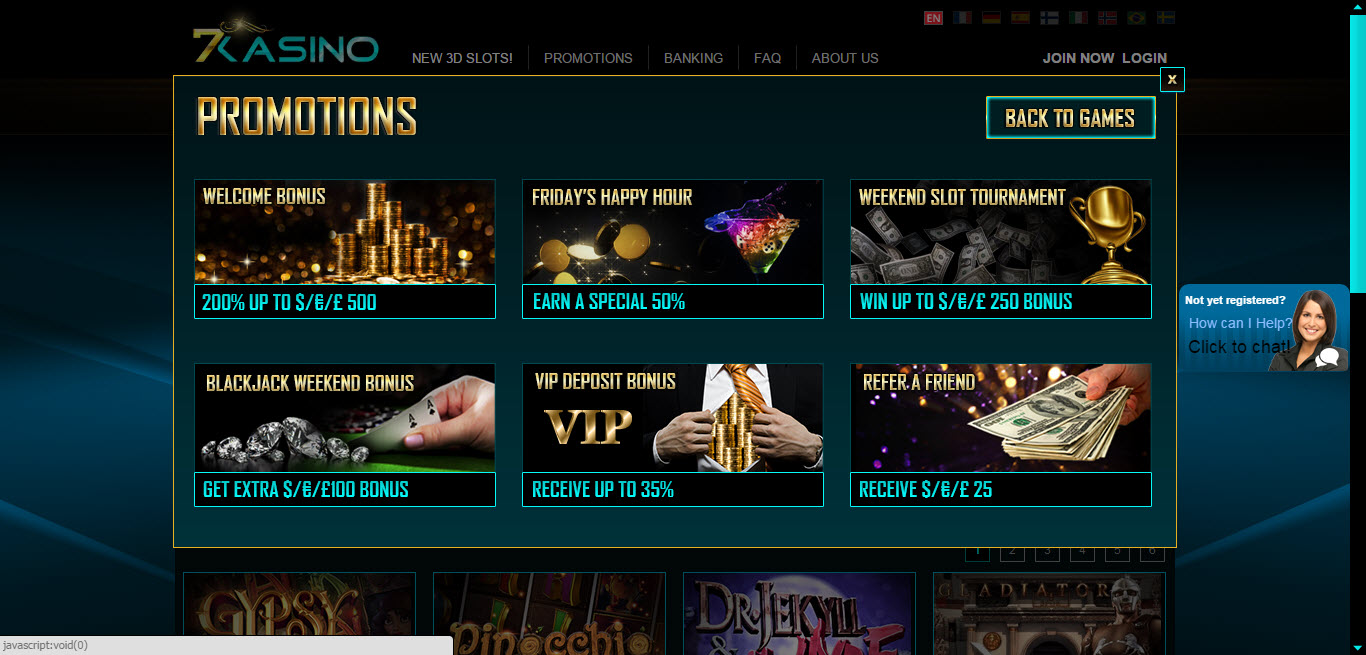Click the EN English language icon

[933, 18]
